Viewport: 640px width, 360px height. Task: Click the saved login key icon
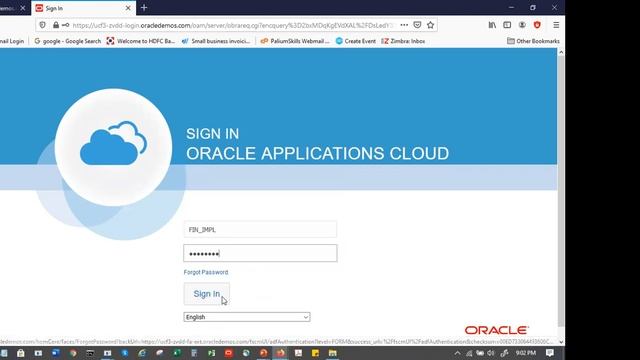pyautogui.click(x=65, y=25)
